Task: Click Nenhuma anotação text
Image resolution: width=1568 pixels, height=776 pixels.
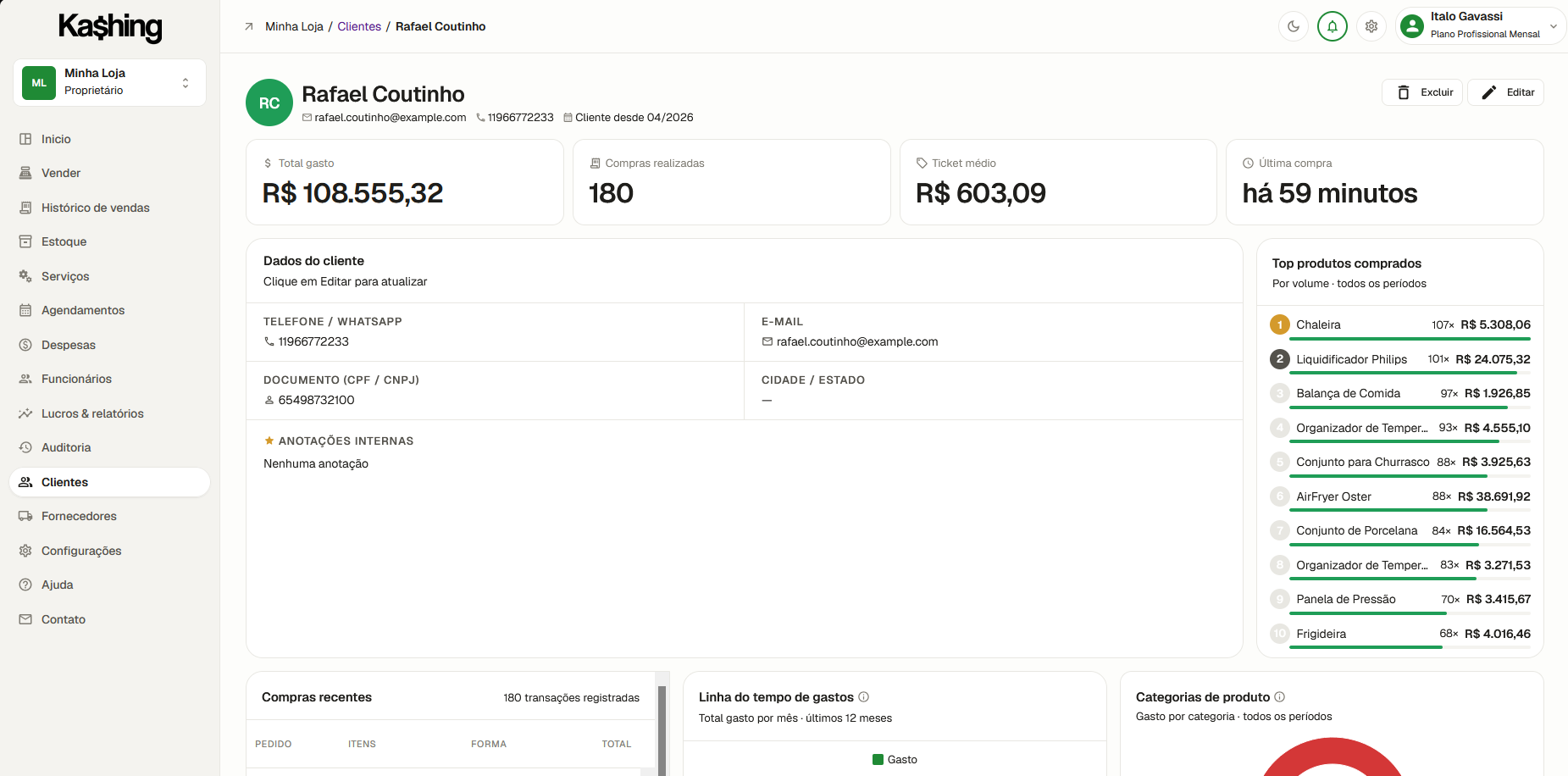Action: coord(316,463)
